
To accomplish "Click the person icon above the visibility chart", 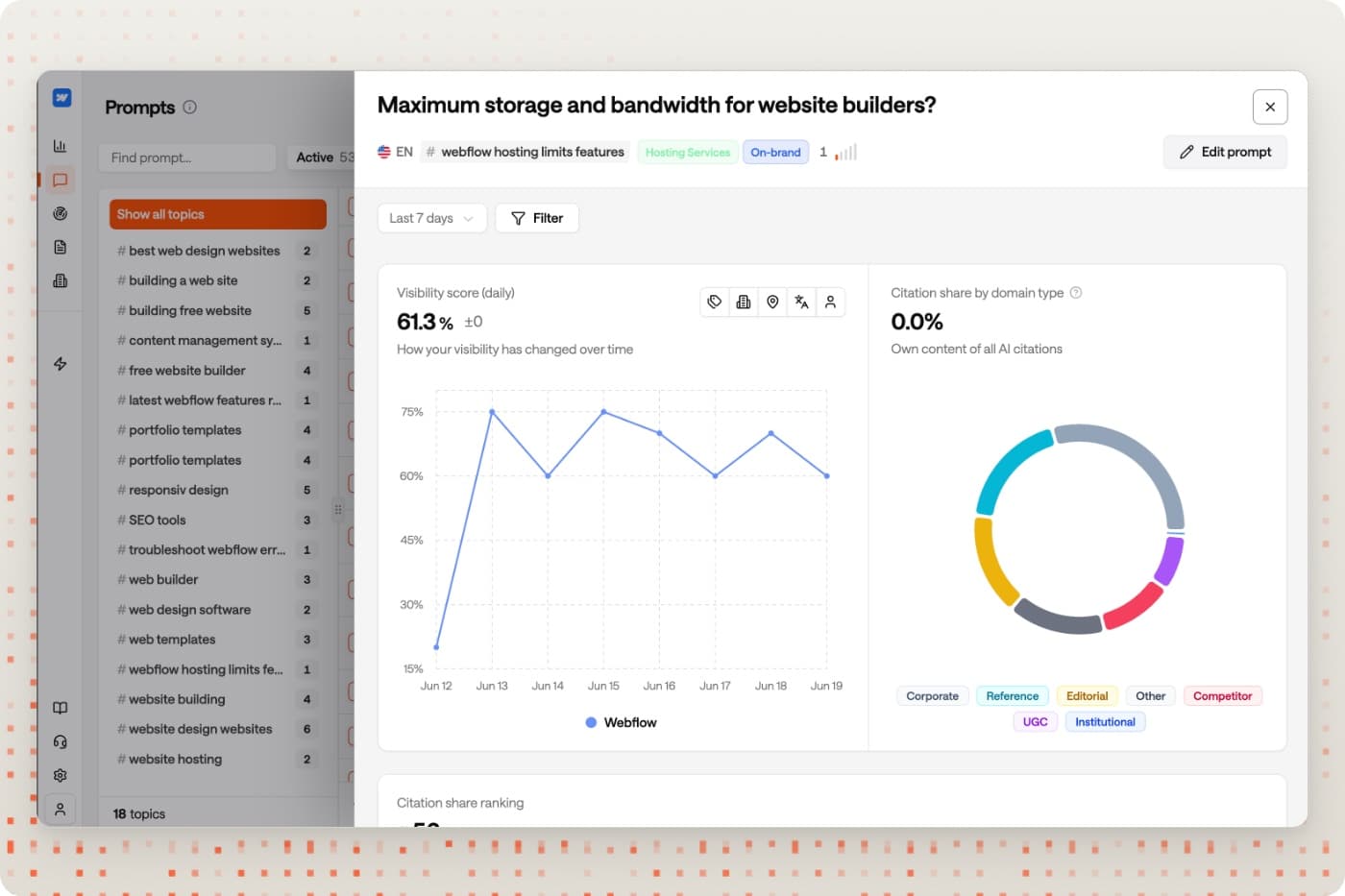I will (x=830, y=302).
